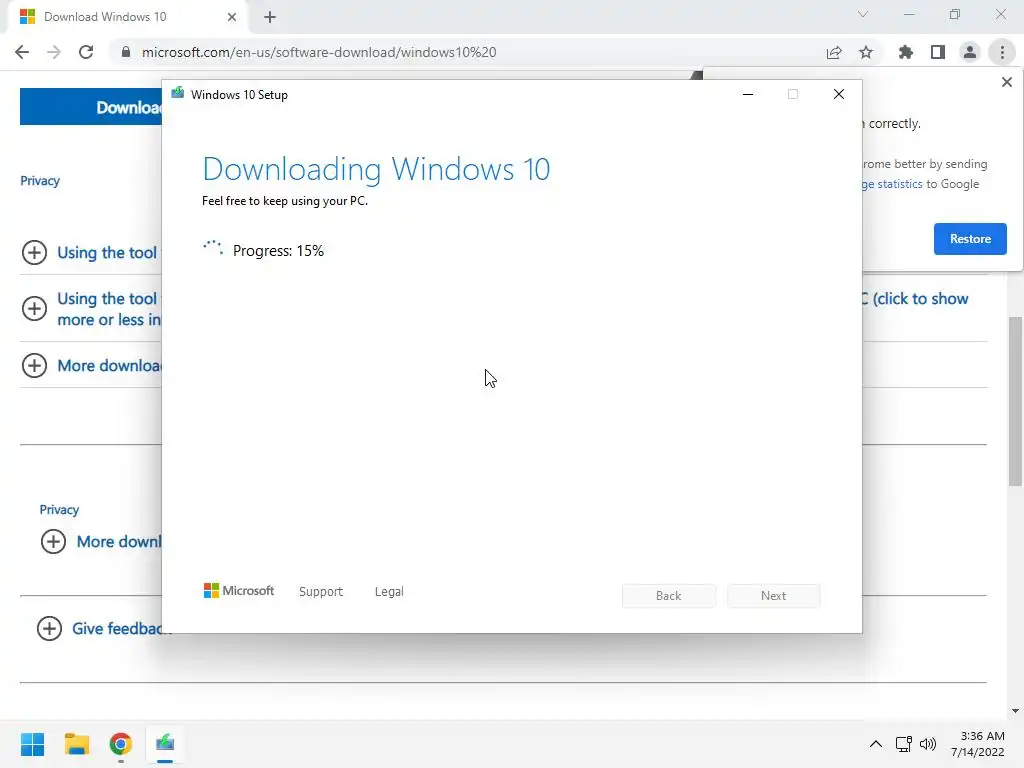Open the Legal link in Setup
Viewport: 1024px width, 768px height.
[389, 592]
